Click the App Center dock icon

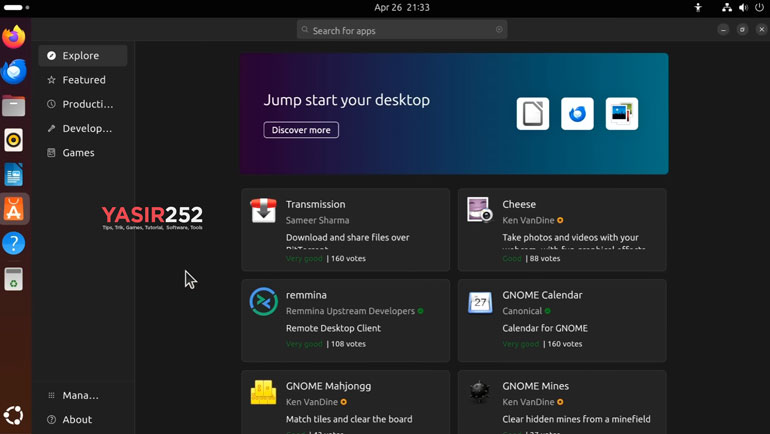click(x=14, y=209)
